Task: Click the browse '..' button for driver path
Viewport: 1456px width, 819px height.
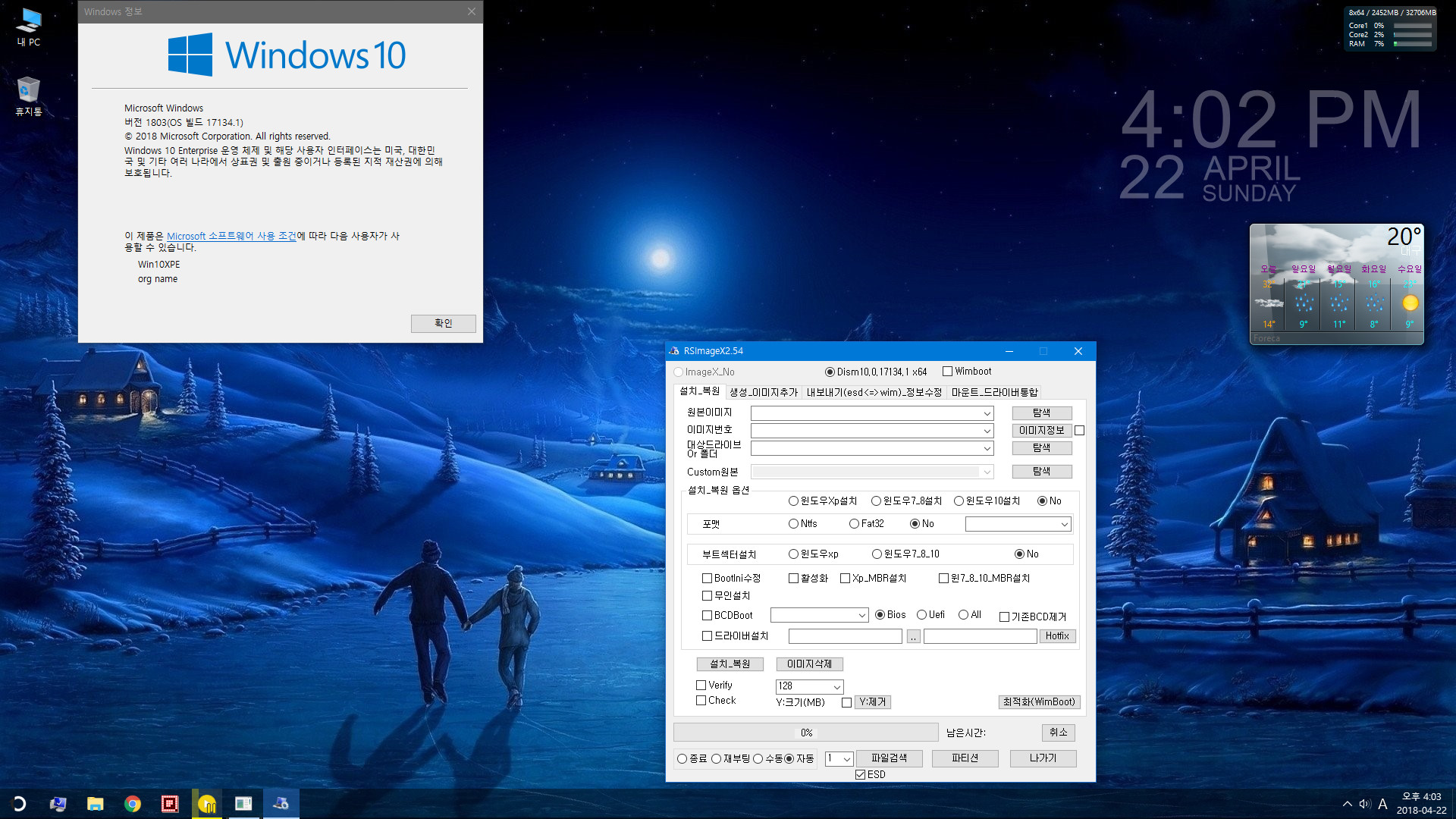Action: click(x=914, y=637)
